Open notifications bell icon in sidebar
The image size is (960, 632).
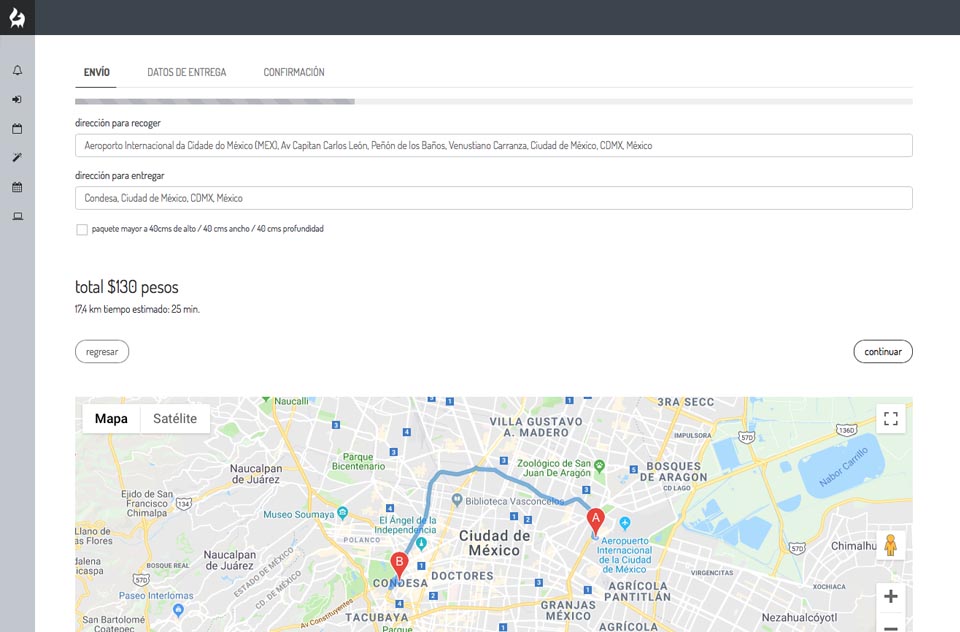(17, 70)
